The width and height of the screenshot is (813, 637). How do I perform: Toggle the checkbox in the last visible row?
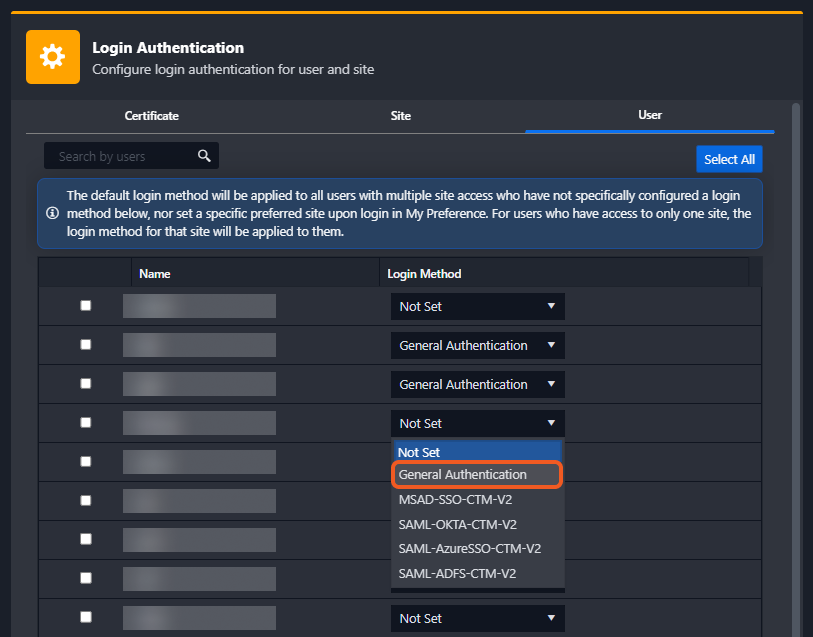(85, 618)
